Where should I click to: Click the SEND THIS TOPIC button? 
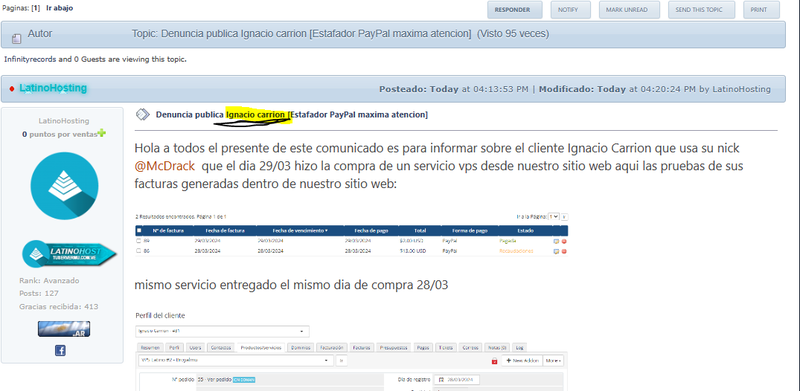(x=702, y=10)
